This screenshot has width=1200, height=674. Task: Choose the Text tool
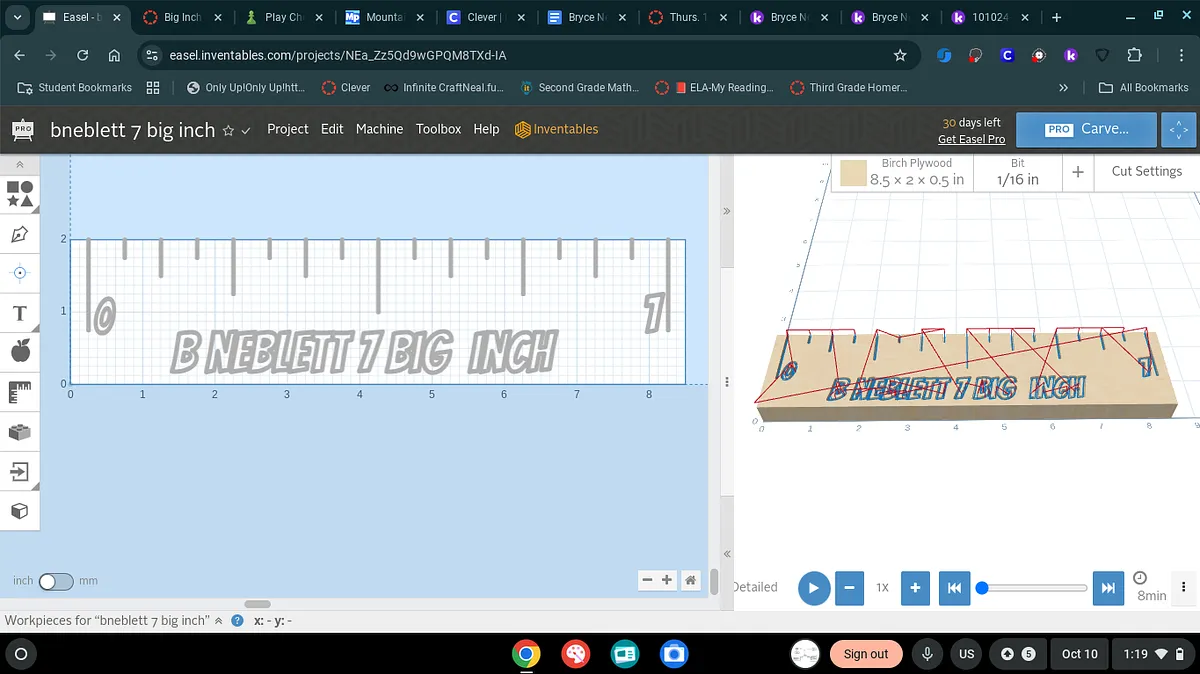pos(20,314)
